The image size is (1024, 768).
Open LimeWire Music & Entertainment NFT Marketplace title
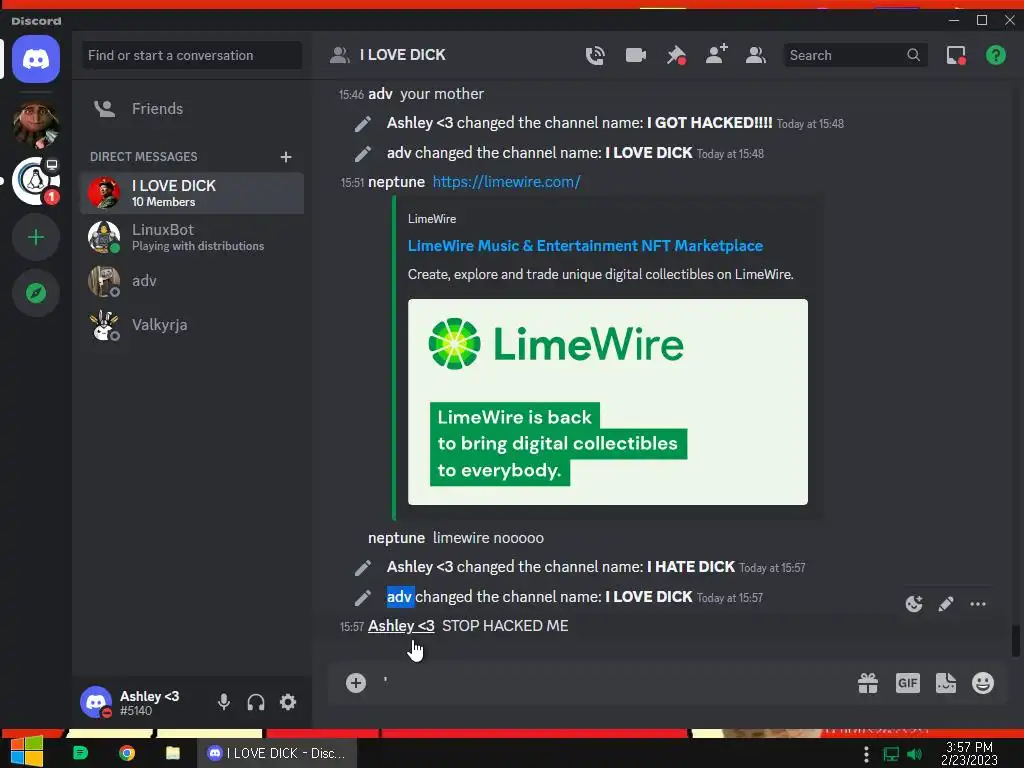[x=585, y=246]
